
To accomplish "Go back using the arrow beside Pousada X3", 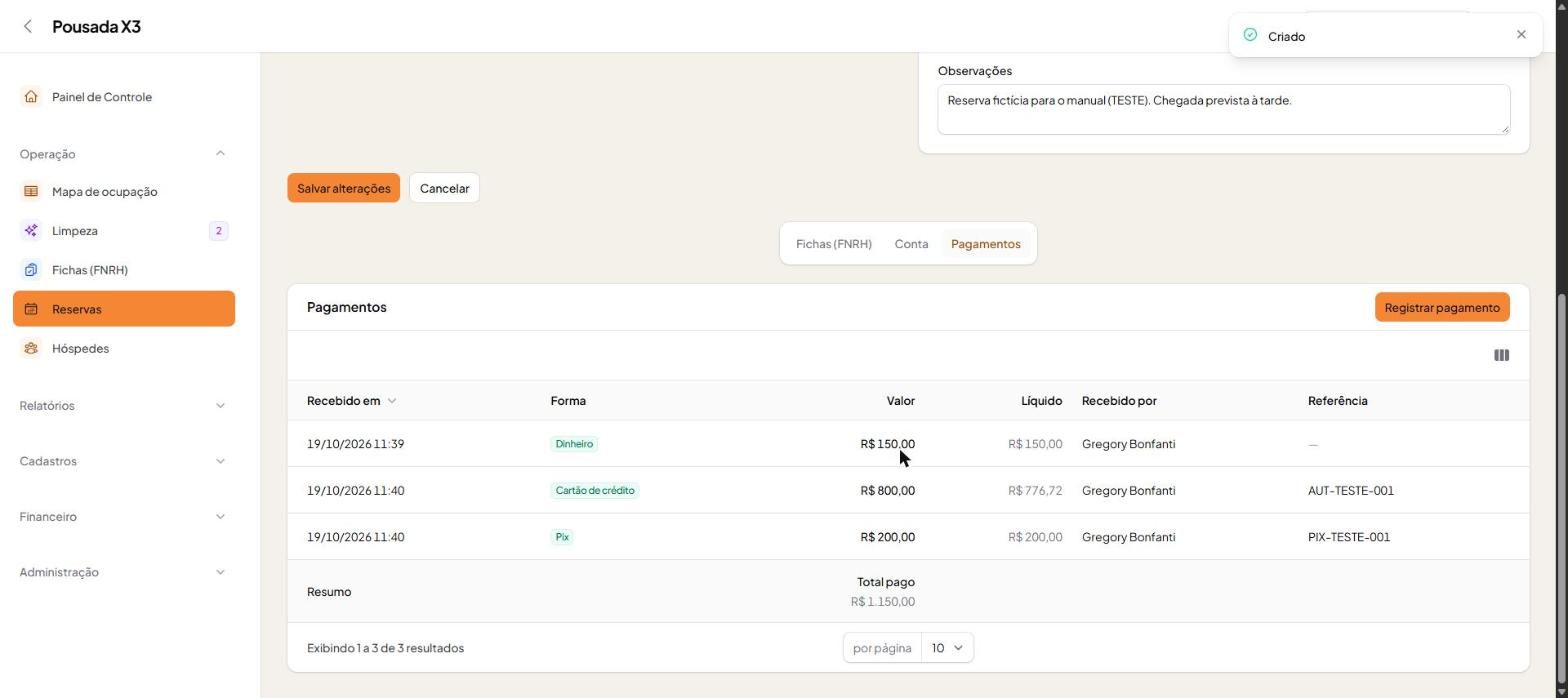I will pos(28,27).
